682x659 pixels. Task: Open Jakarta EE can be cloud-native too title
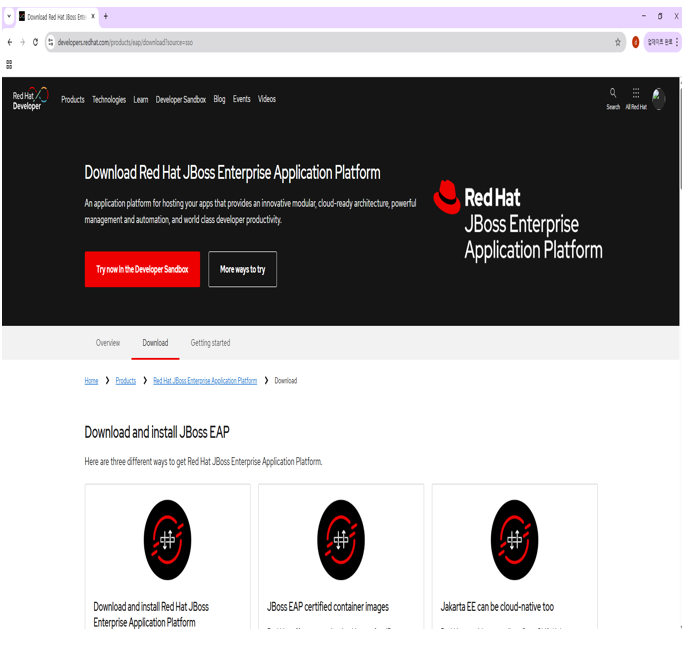click(497, 606)
